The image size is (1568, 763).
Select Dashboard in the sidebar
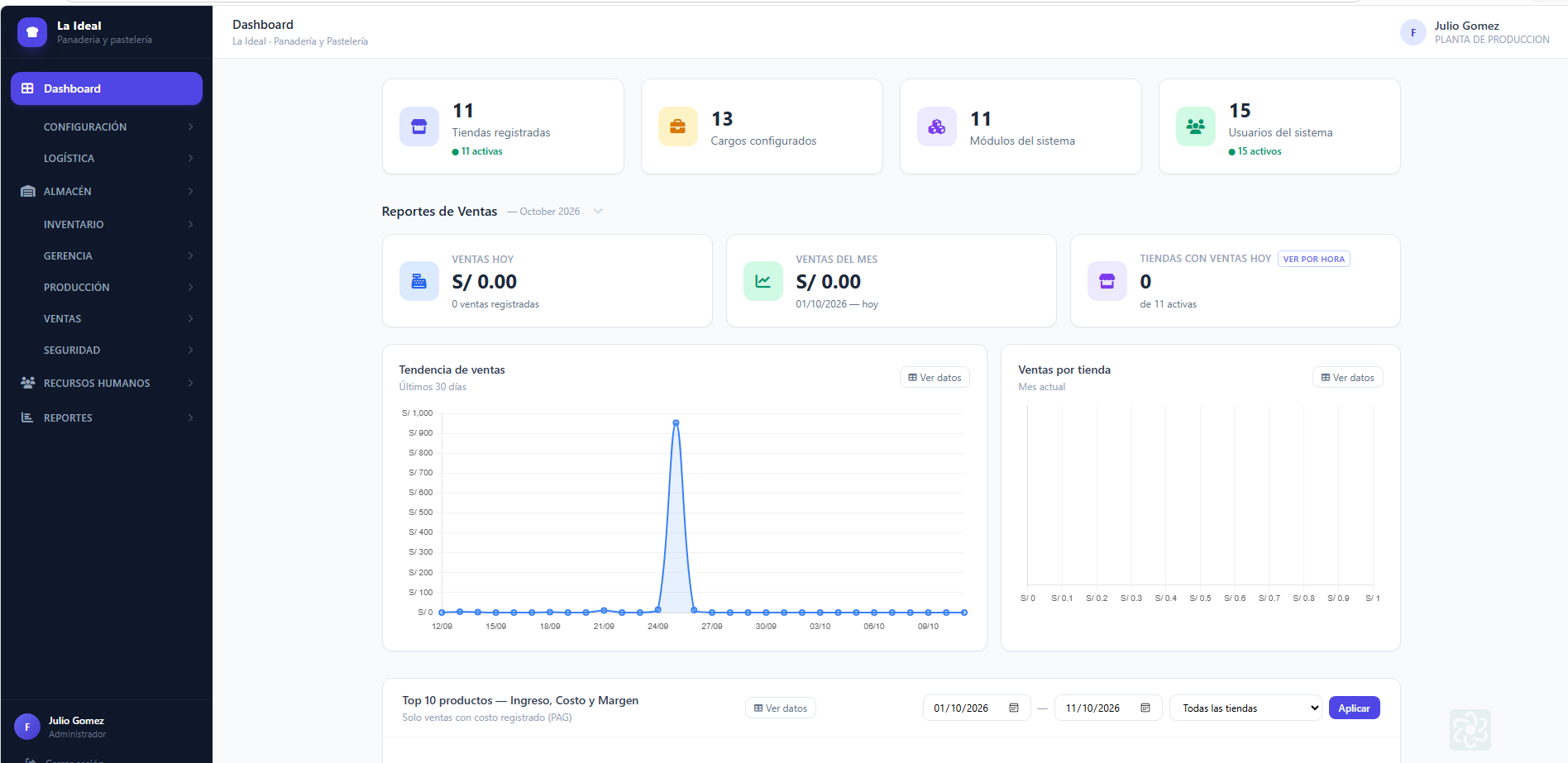[107, 88]
